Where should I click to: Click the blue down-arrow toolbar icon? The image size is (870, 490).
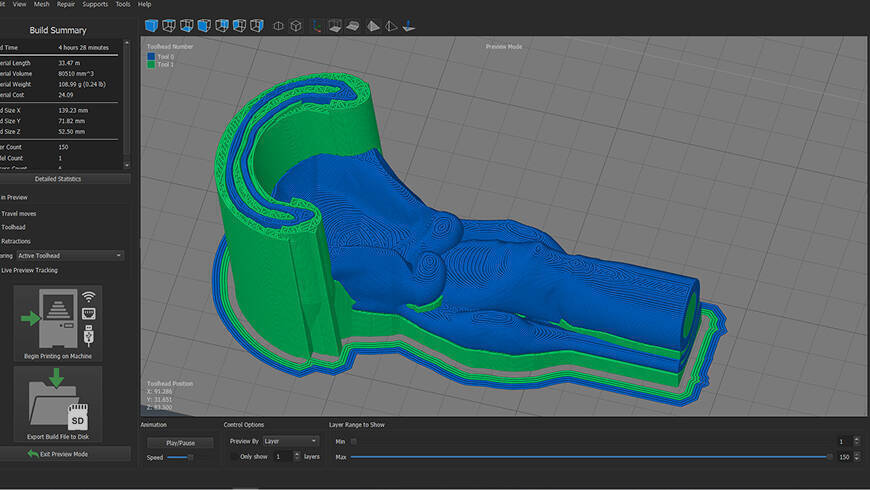pyautogui.click(x=410, y=25)
